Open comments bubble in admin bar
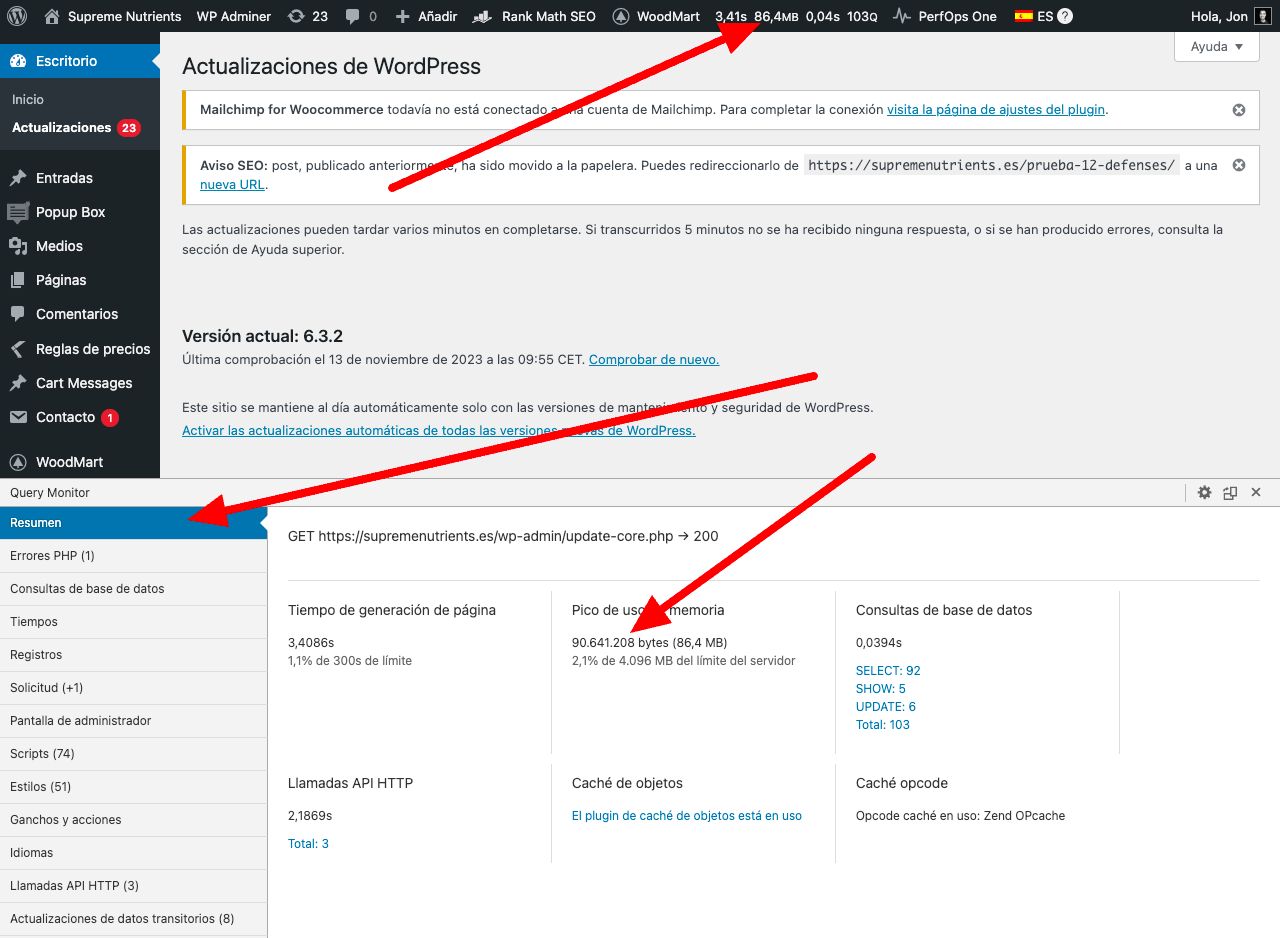 [361, 16]
